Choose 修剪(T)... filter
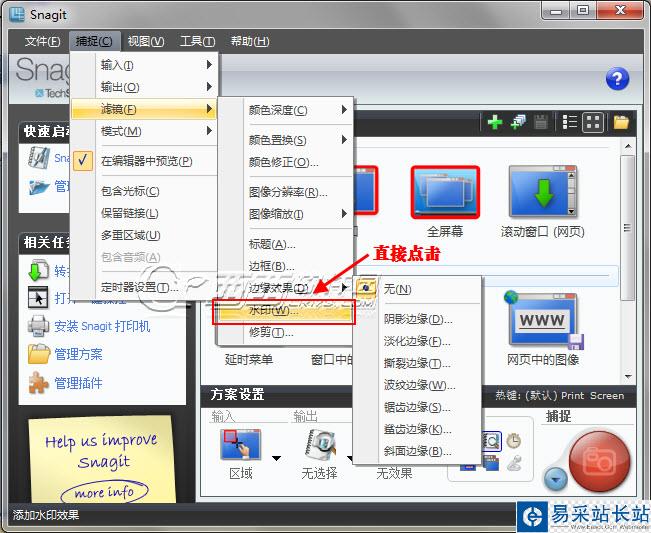The image size is (651, 533). 285,332
